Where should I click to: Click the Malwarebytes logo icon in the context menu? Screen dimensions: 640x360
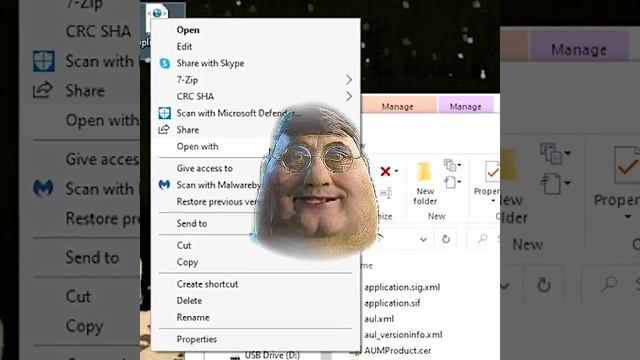[x=164, y=185]
